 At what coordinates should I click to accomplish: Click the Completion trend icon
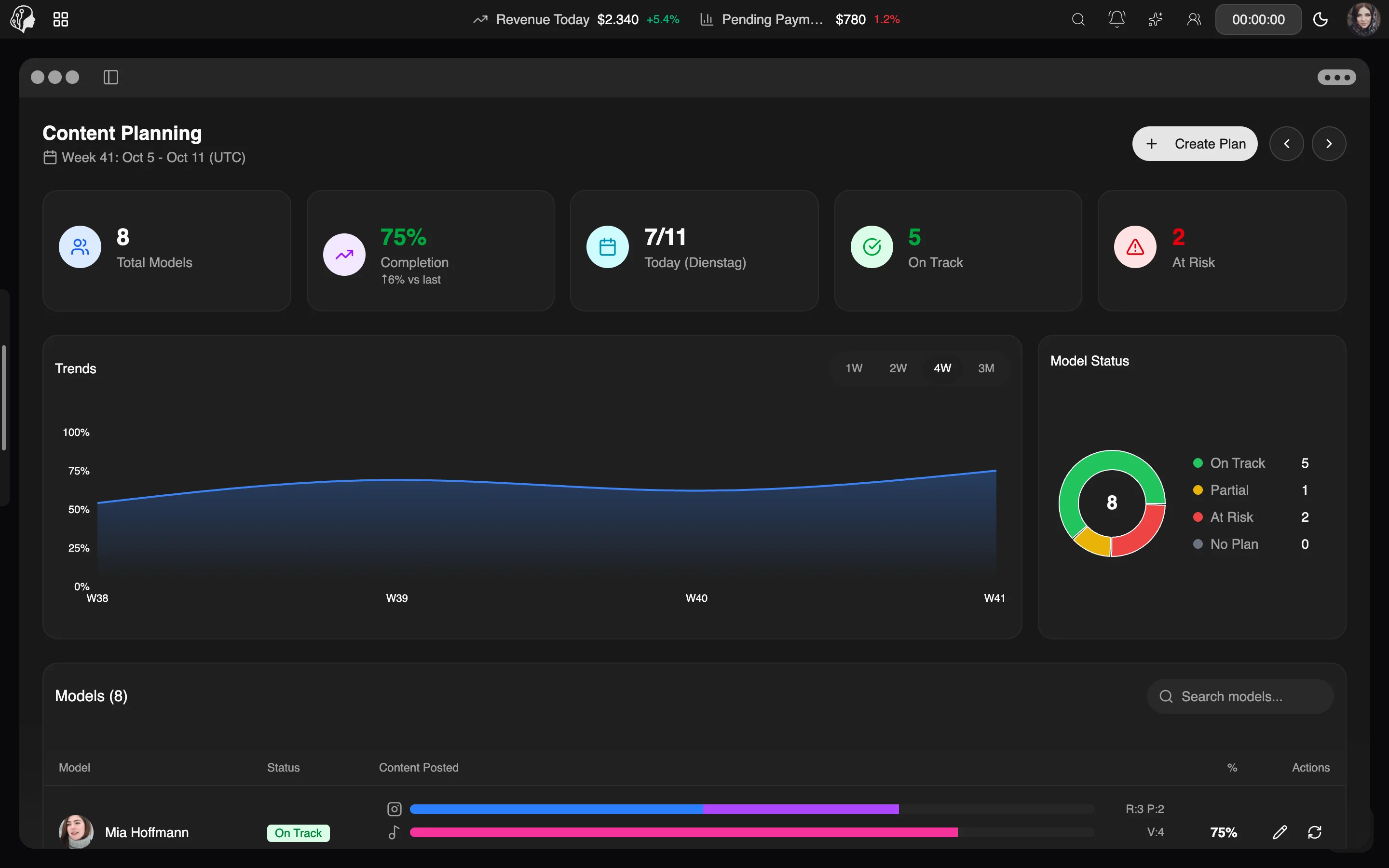coord(344,254)
